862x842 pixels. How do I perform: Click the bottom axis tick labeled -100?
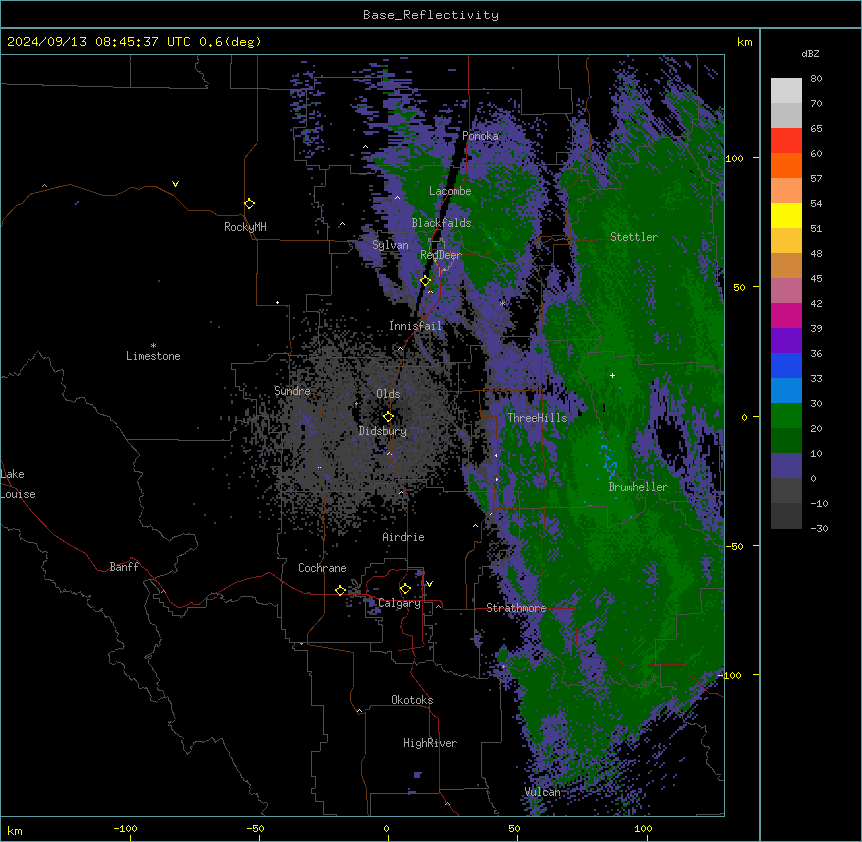pyautogui.click(x=126, y=828)
